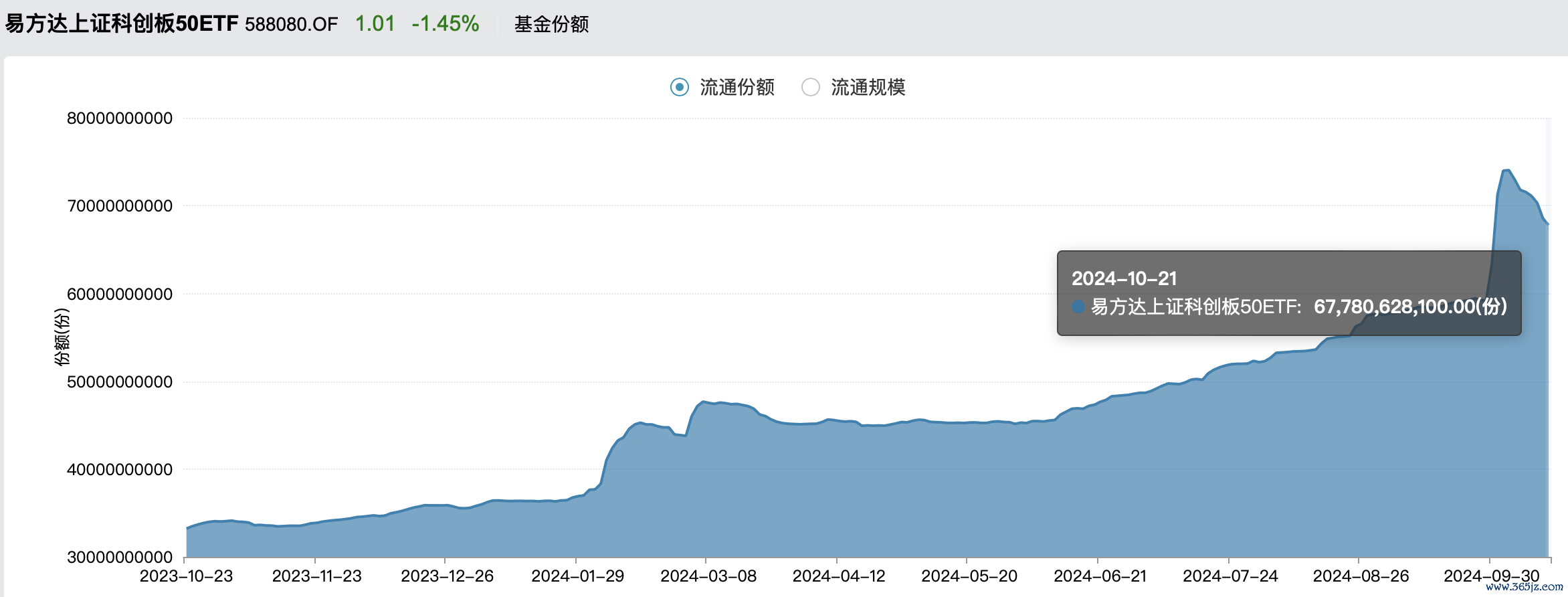
Task: Click the 2024-08-26 x-axis date label
Action: click(x=1361, y=576)
